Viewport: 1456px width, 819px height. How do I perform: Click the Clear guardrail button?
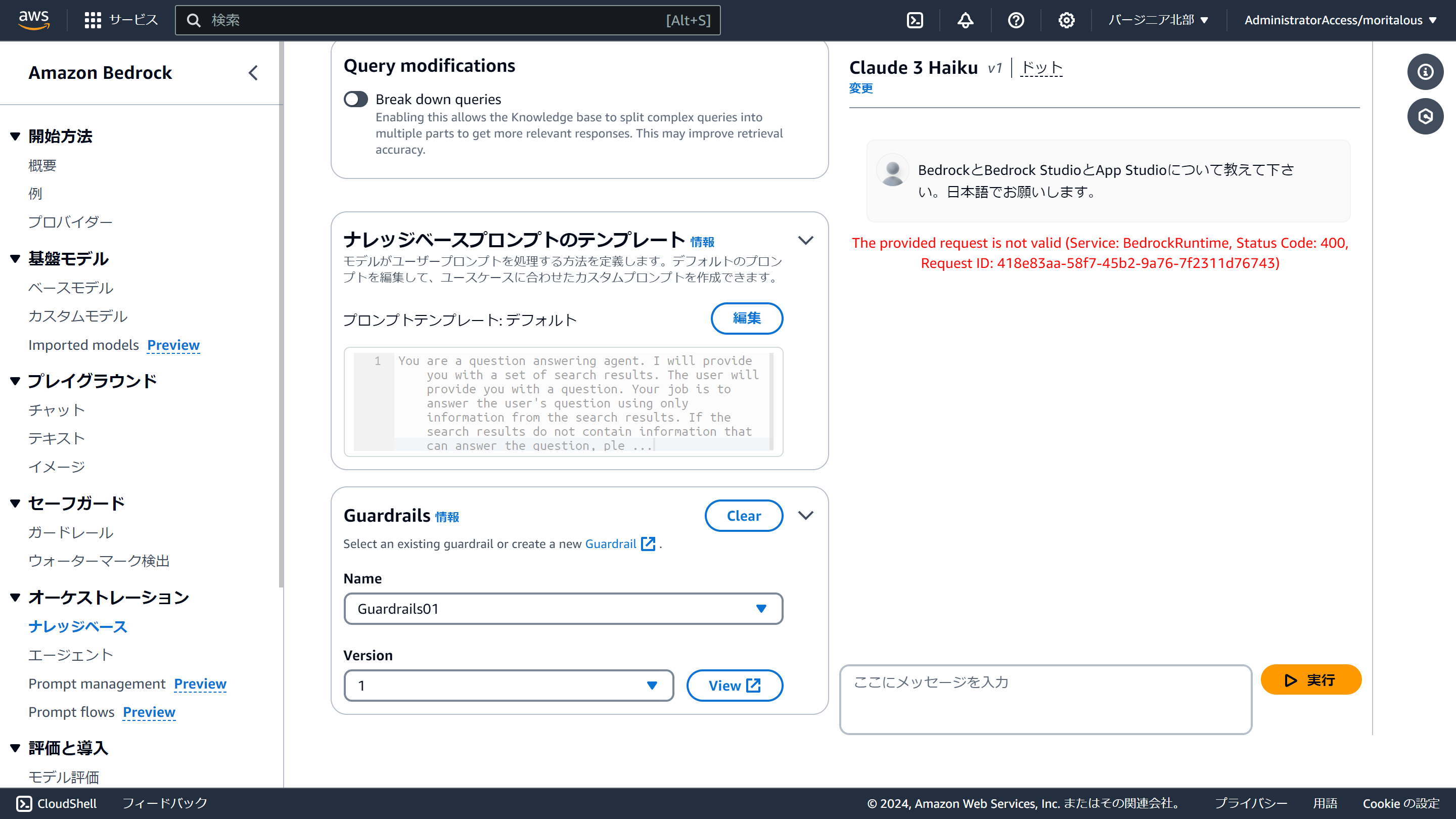coord(743,516)
